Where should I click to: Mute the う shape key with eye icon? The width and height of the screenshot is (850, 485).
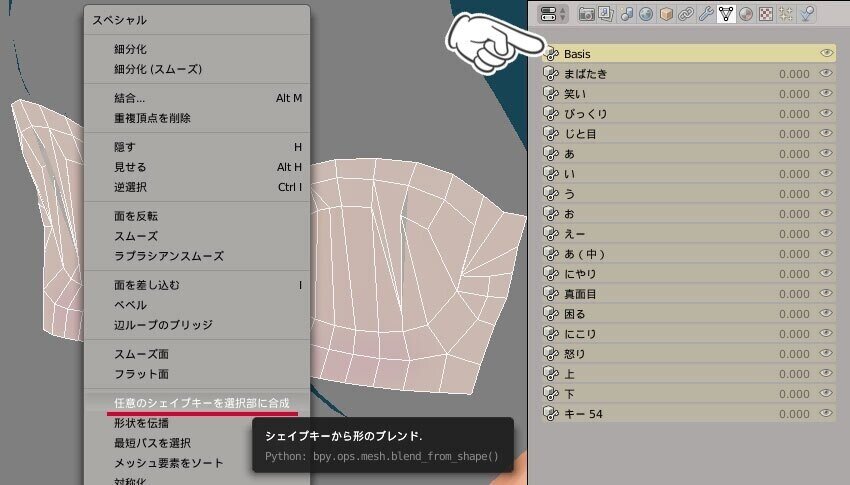click(826, 193)
